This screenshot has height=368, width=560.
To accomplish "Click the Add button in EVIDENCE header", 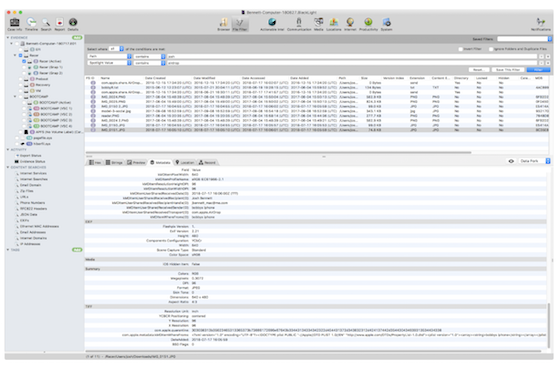I will point(77,38).
